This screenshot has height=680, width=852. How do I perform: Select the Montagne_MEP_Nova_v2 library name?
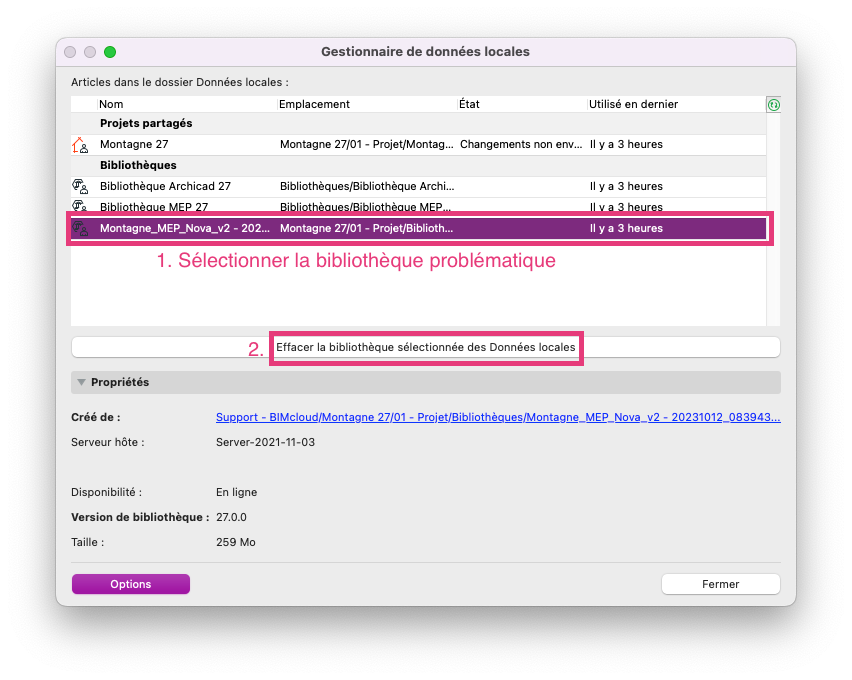tap(185, 228)
